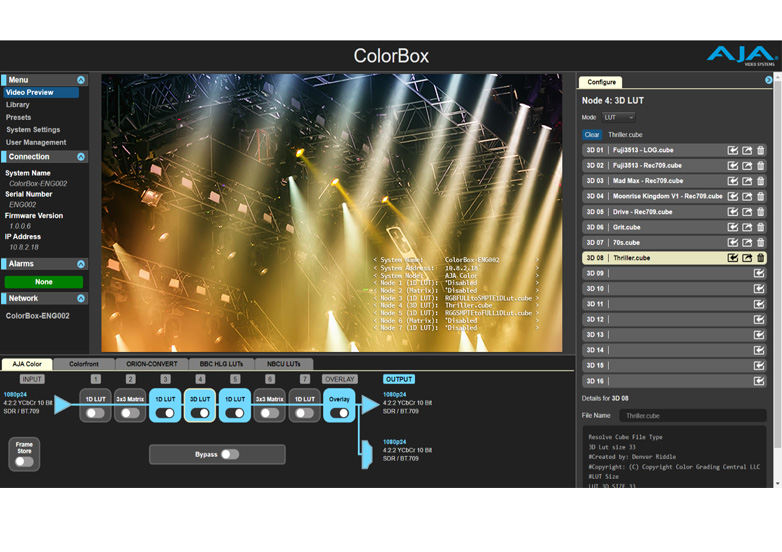Screen dimensions: 782x552
Task: Select the AJA Color tab
Action: (27, 364)
